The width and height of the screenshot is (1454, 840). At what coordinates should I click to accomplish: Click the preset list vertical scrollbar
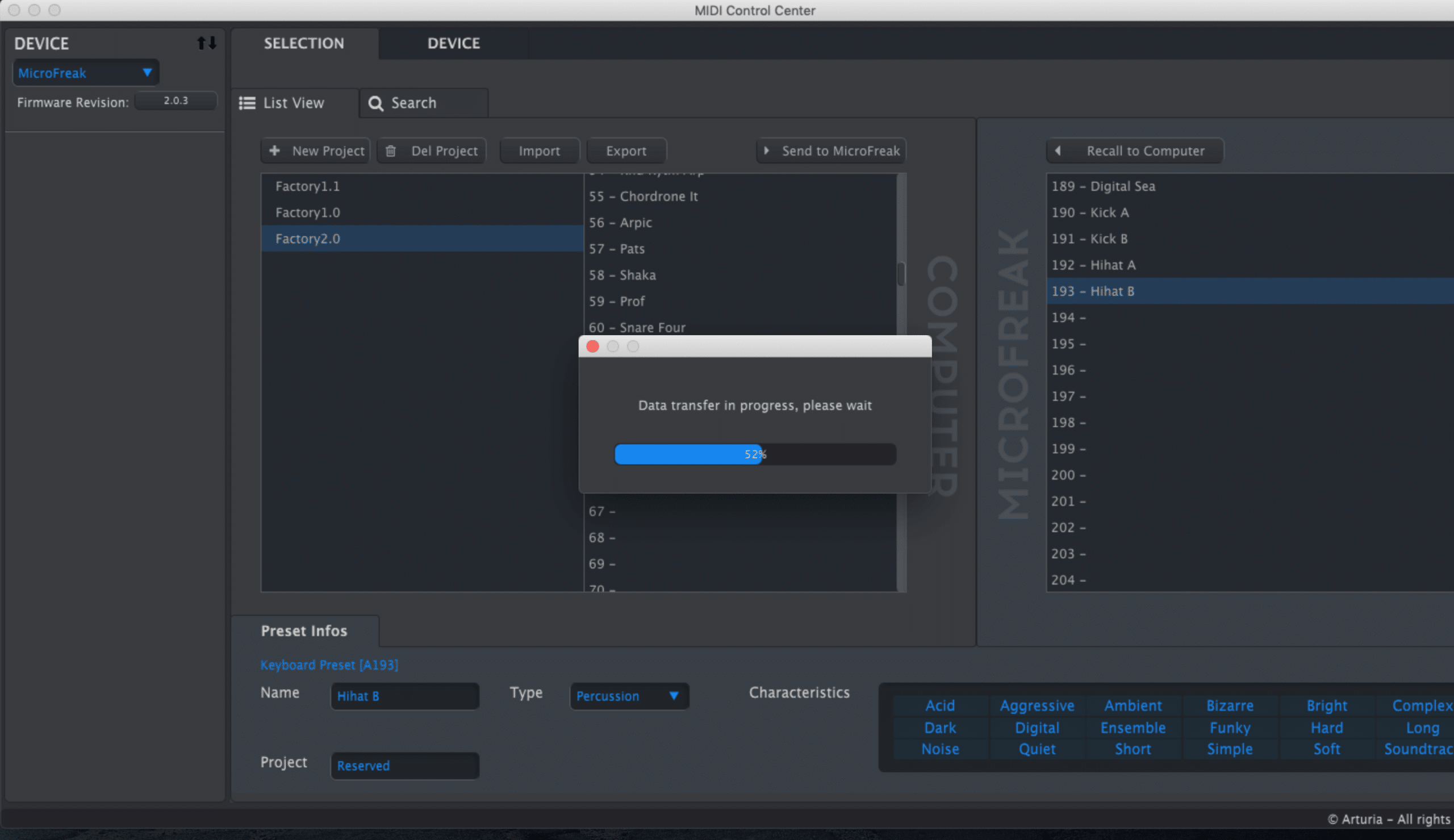point(901,273)
